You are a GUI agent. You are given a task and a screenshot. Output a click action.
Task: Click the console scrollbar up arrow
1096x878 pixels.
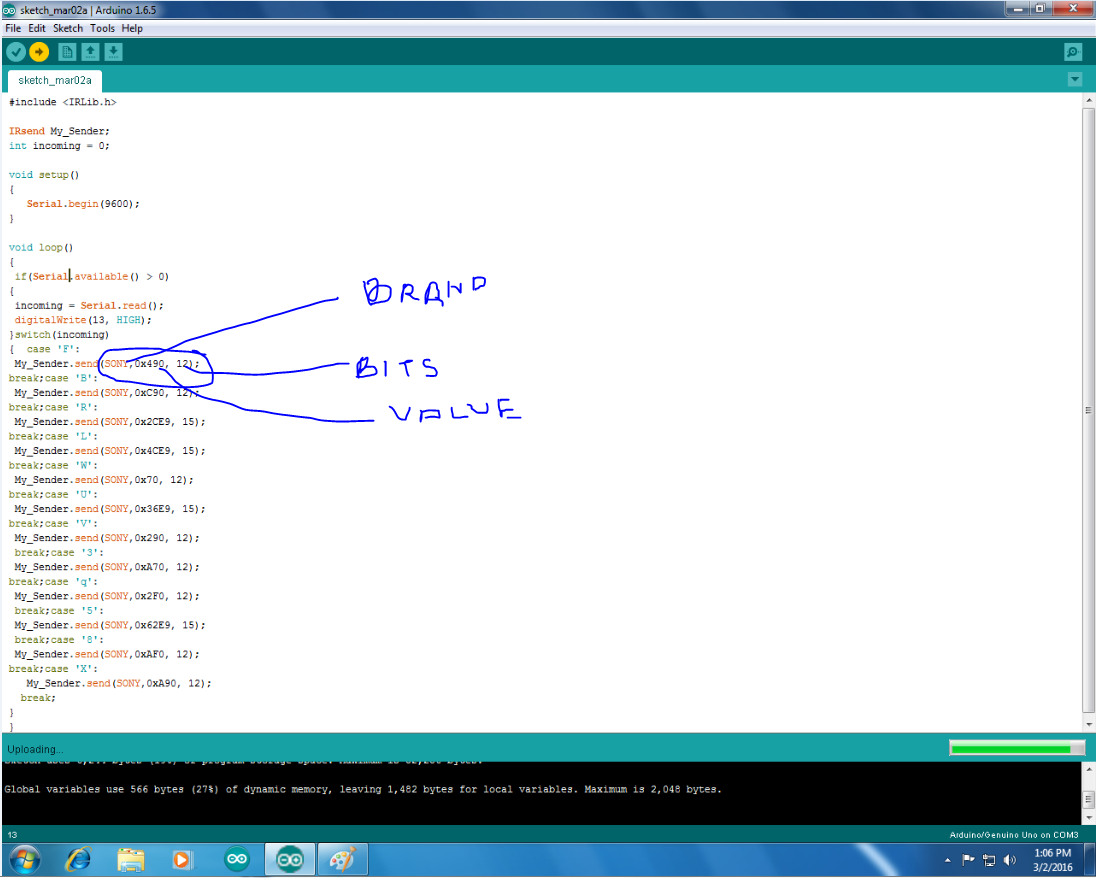(x=1089, y=769)
